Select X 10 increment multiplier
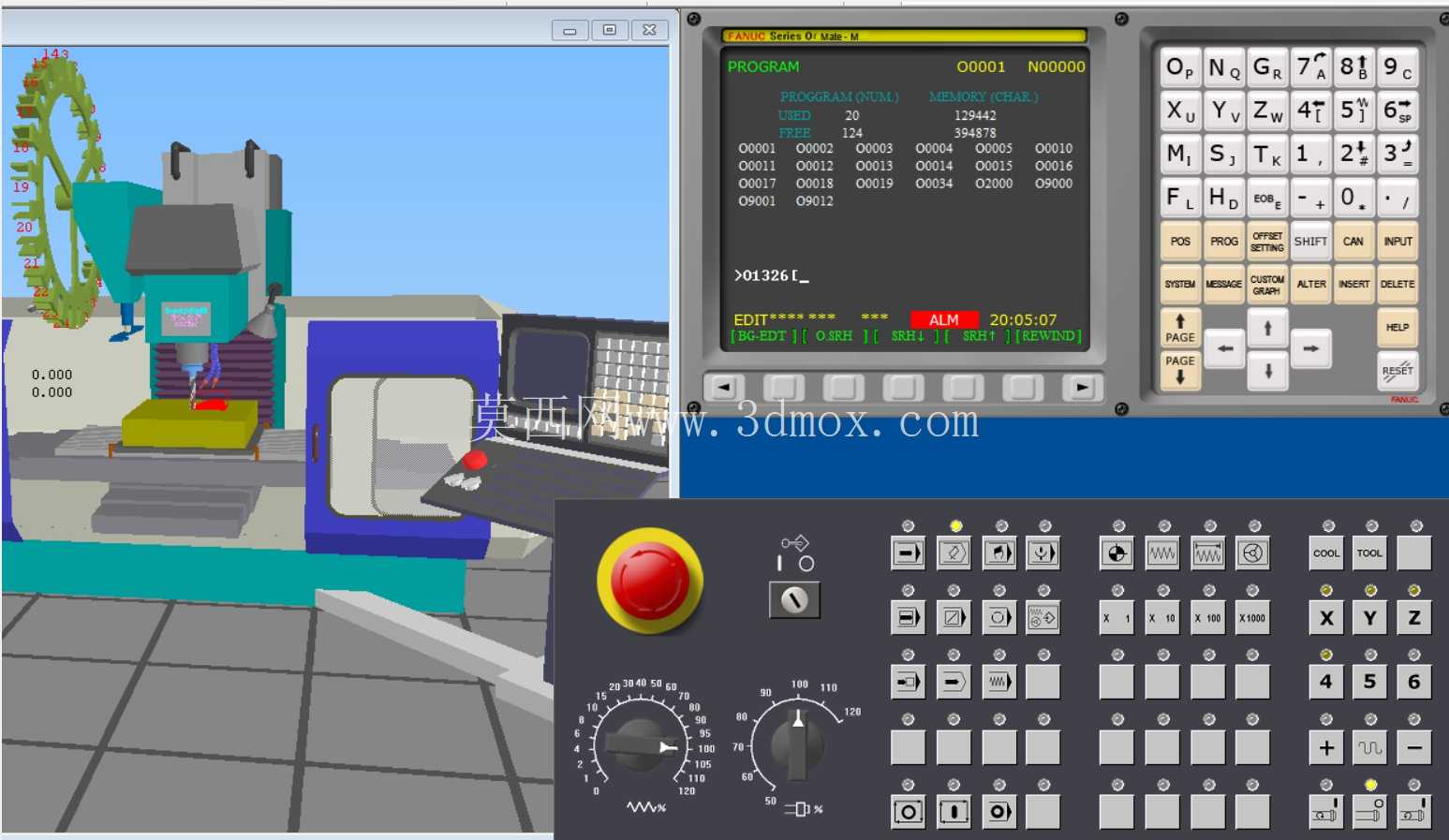 pos(1162,617)
